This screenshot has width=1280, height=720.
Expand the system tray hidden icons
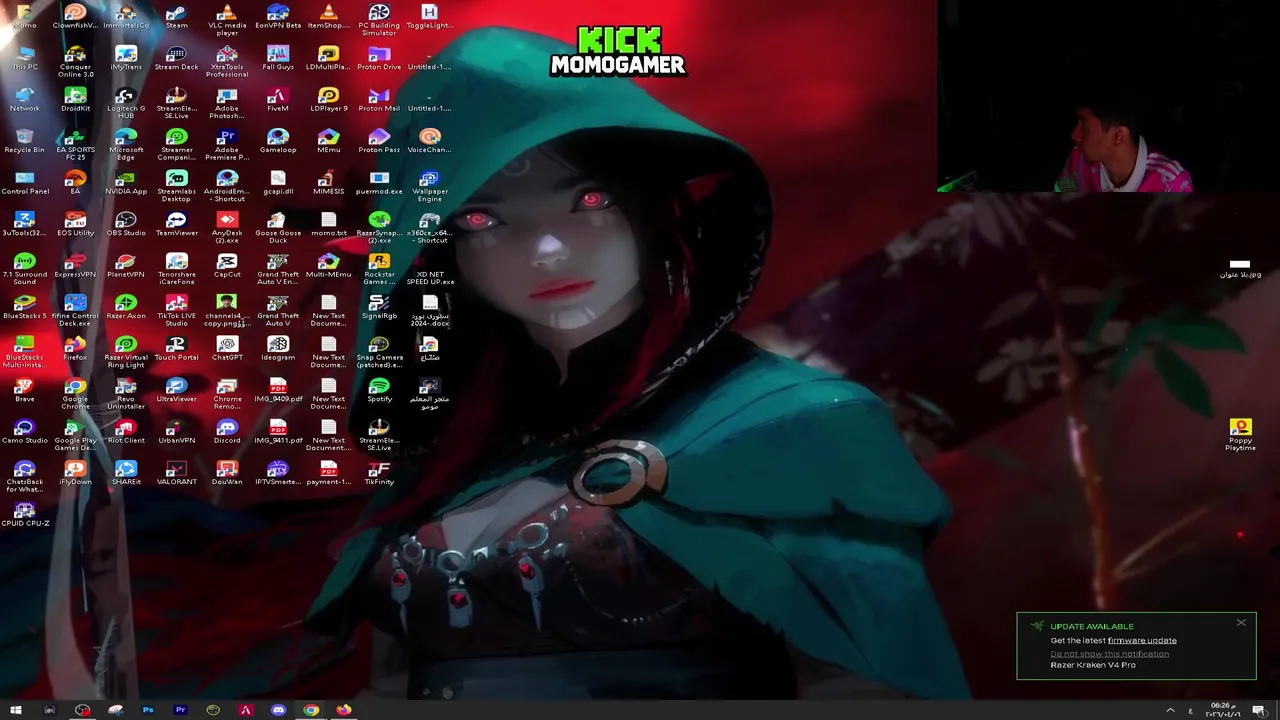tap(1170, 710)
